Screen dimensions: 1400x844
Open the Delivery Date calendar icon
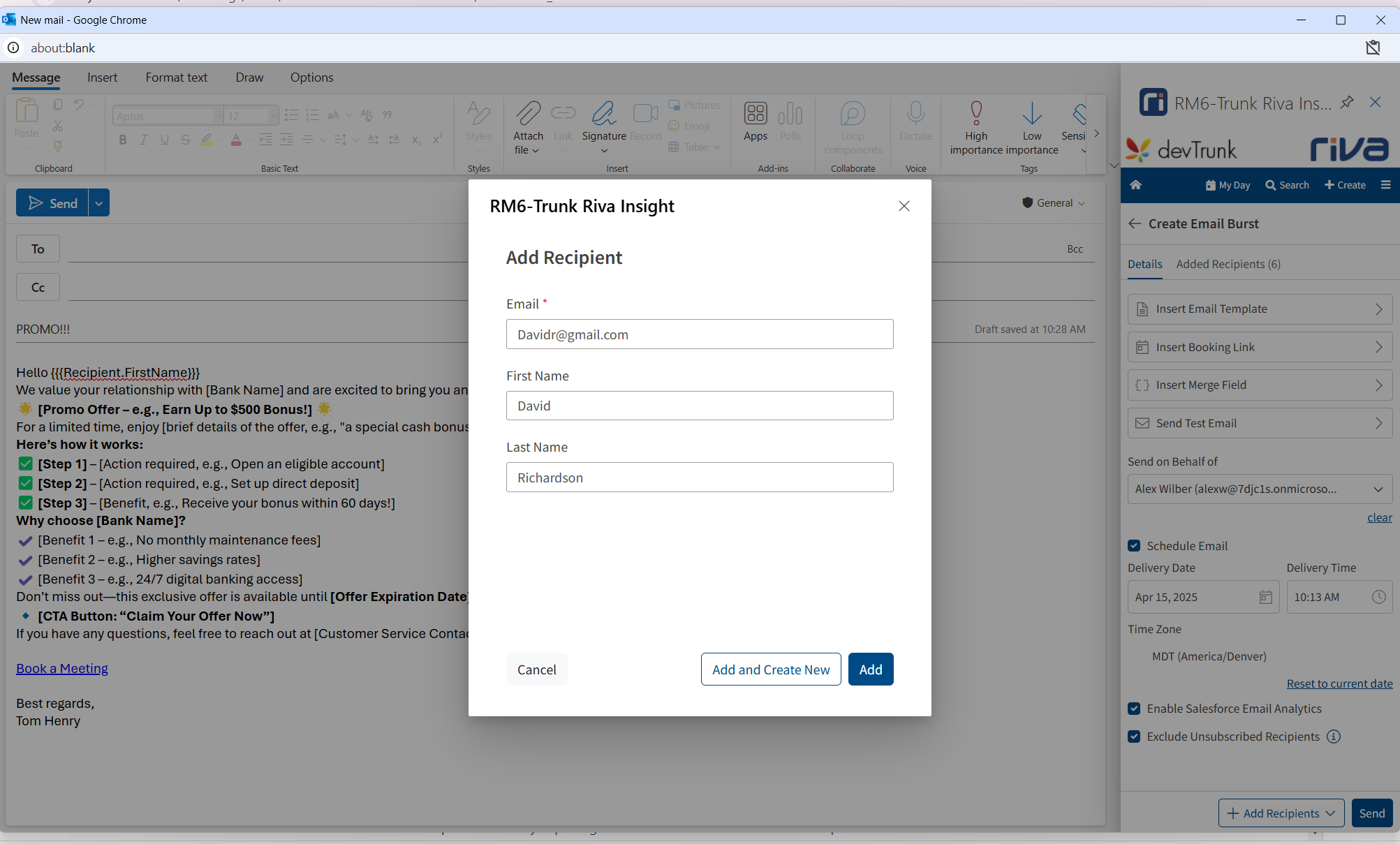pyautogui.click(x=1265, y=597)
